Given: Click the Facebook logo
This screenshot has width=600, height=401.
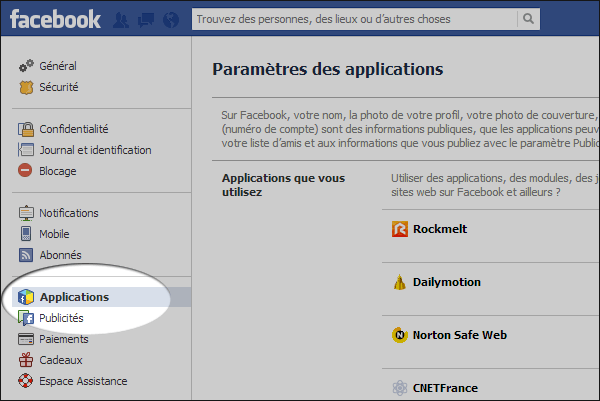Looking at the screenshot, I should point(56,18).
